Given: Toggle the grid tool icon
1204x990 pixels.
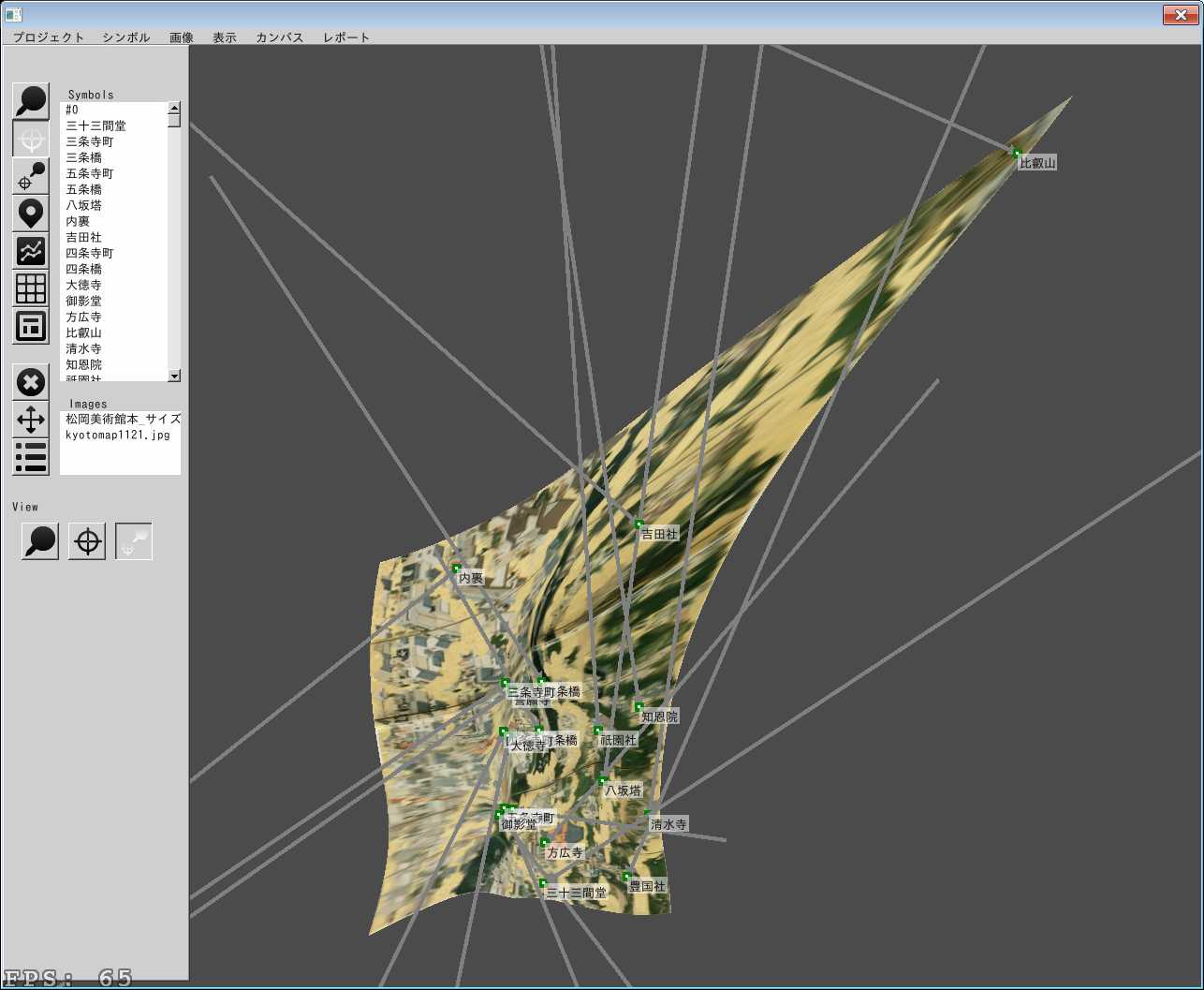Looking at the screenshot, I should click(x=31, y=288).
